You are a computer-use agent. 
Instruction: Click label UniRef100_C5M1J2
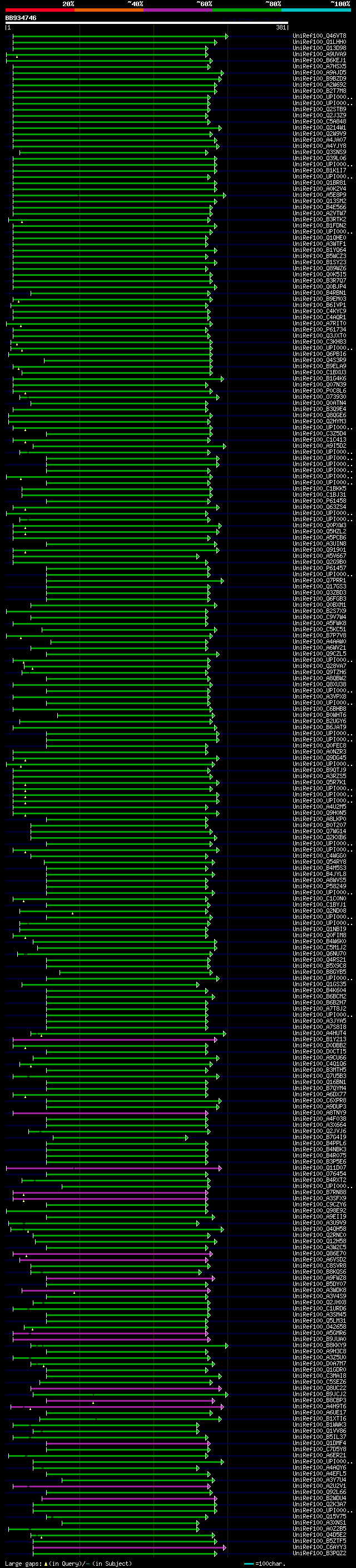click(319, 947)
